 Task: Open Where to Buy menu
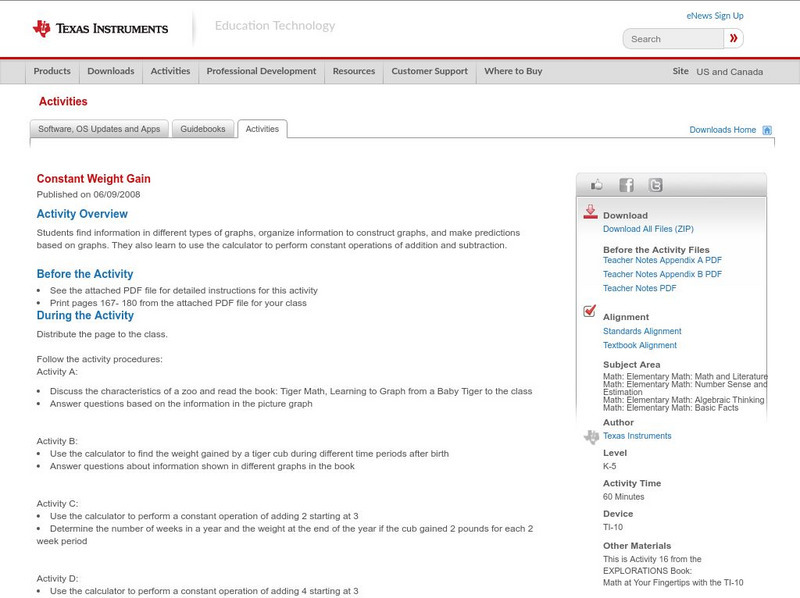(x=513, y=71)
